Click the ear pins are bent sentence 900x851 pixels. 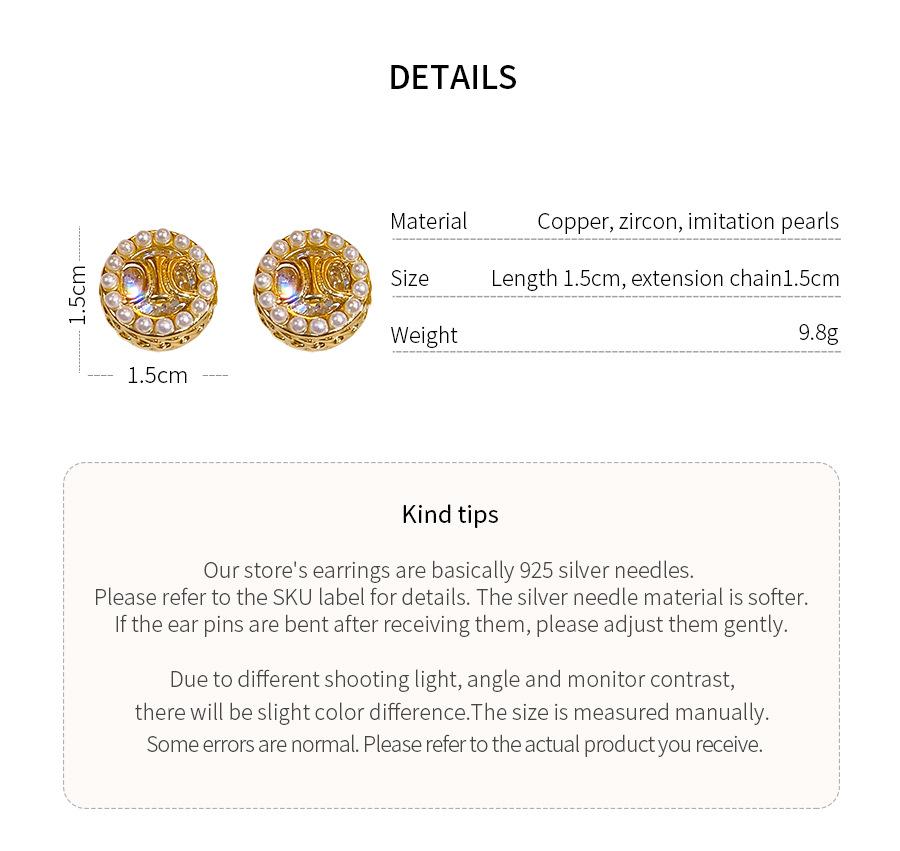[451, 624]
